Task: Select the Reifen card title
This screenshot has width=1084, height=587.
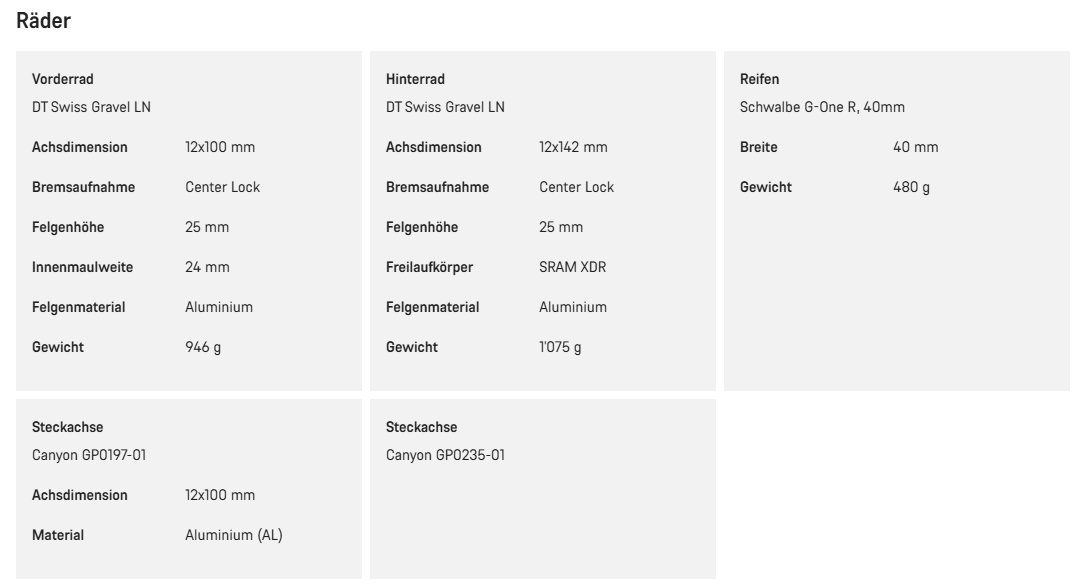Action: click(759, 79)
